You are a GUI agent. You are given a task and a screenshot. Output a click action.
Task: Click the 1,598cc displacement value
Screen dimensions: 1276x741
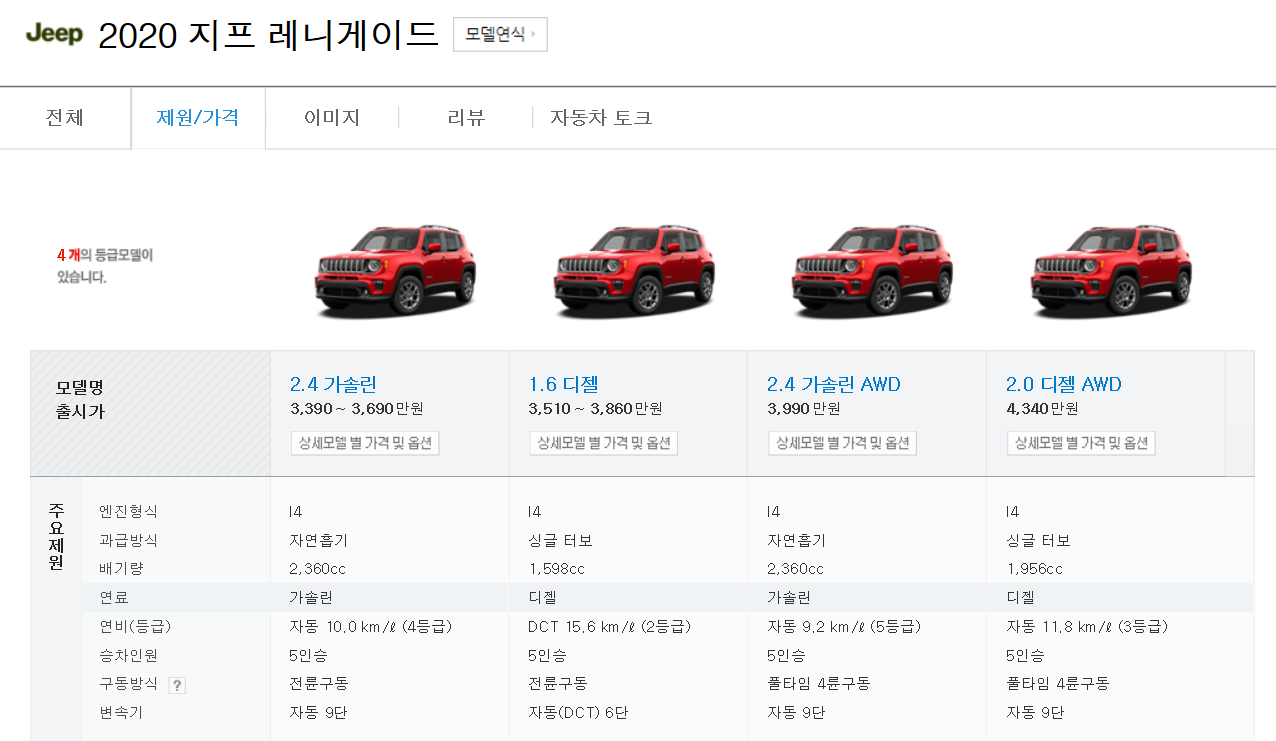click(557, 569)
